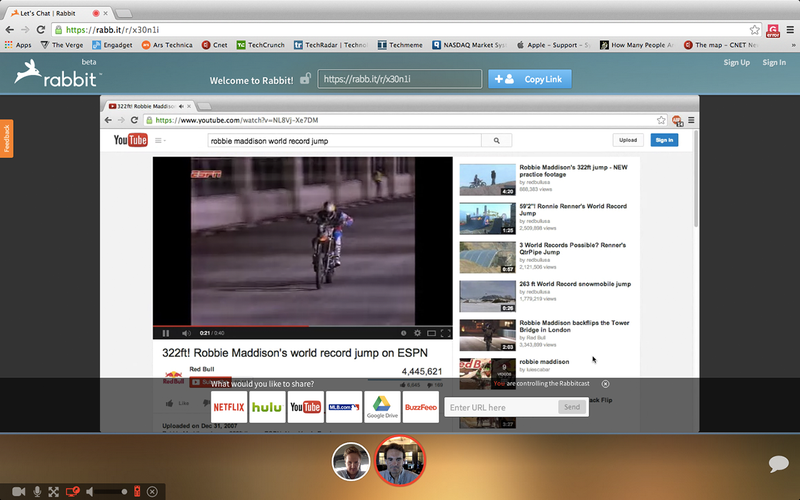The width and height of the screenshot is (800, 500).
Task: Open Ronnie Renner's World Record Jump video
Action: click(573, 210)
